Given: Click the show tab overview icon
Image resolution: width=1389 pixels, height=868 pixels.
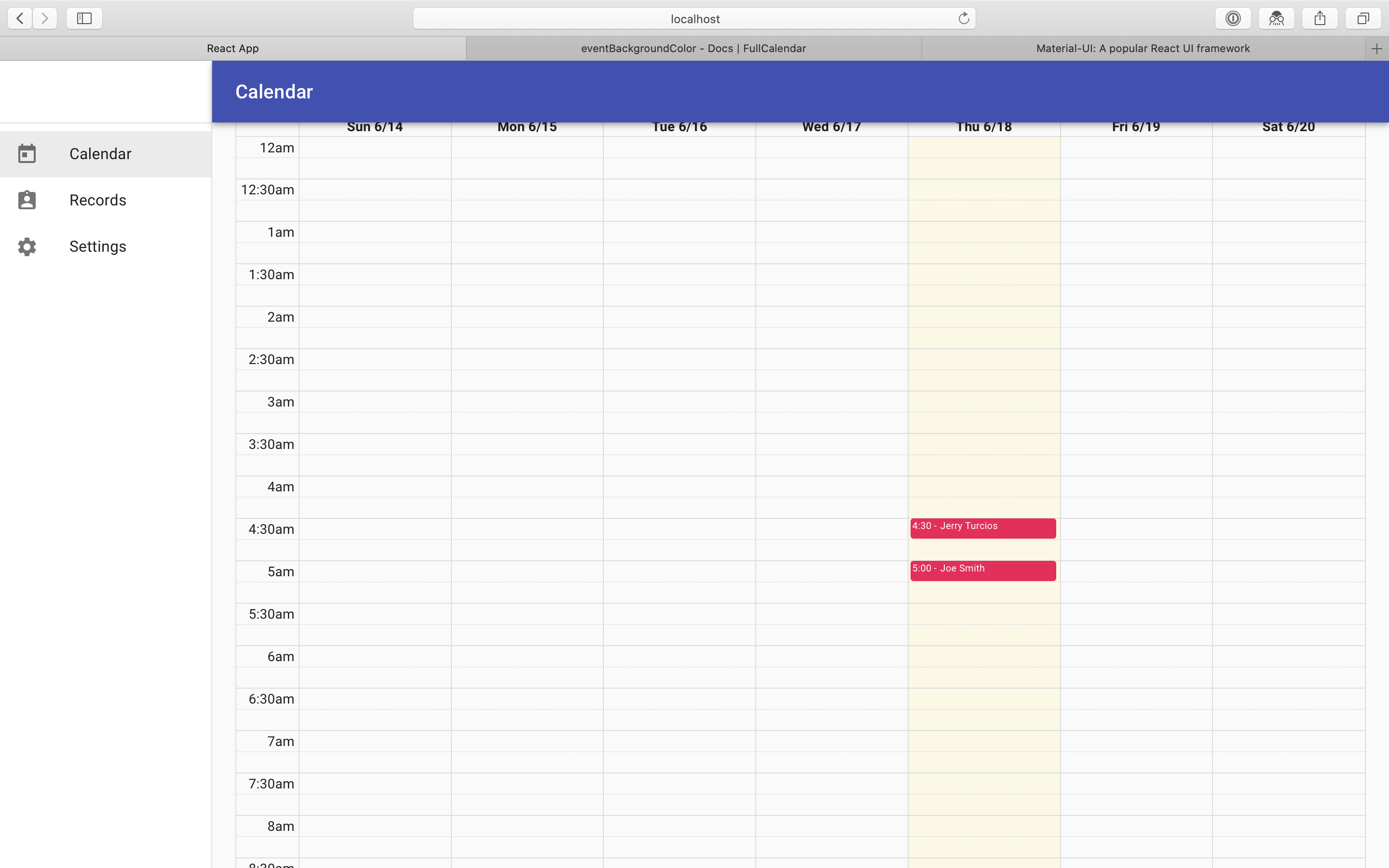Looking at the screenshot, I should click(x=1362, y=18).
